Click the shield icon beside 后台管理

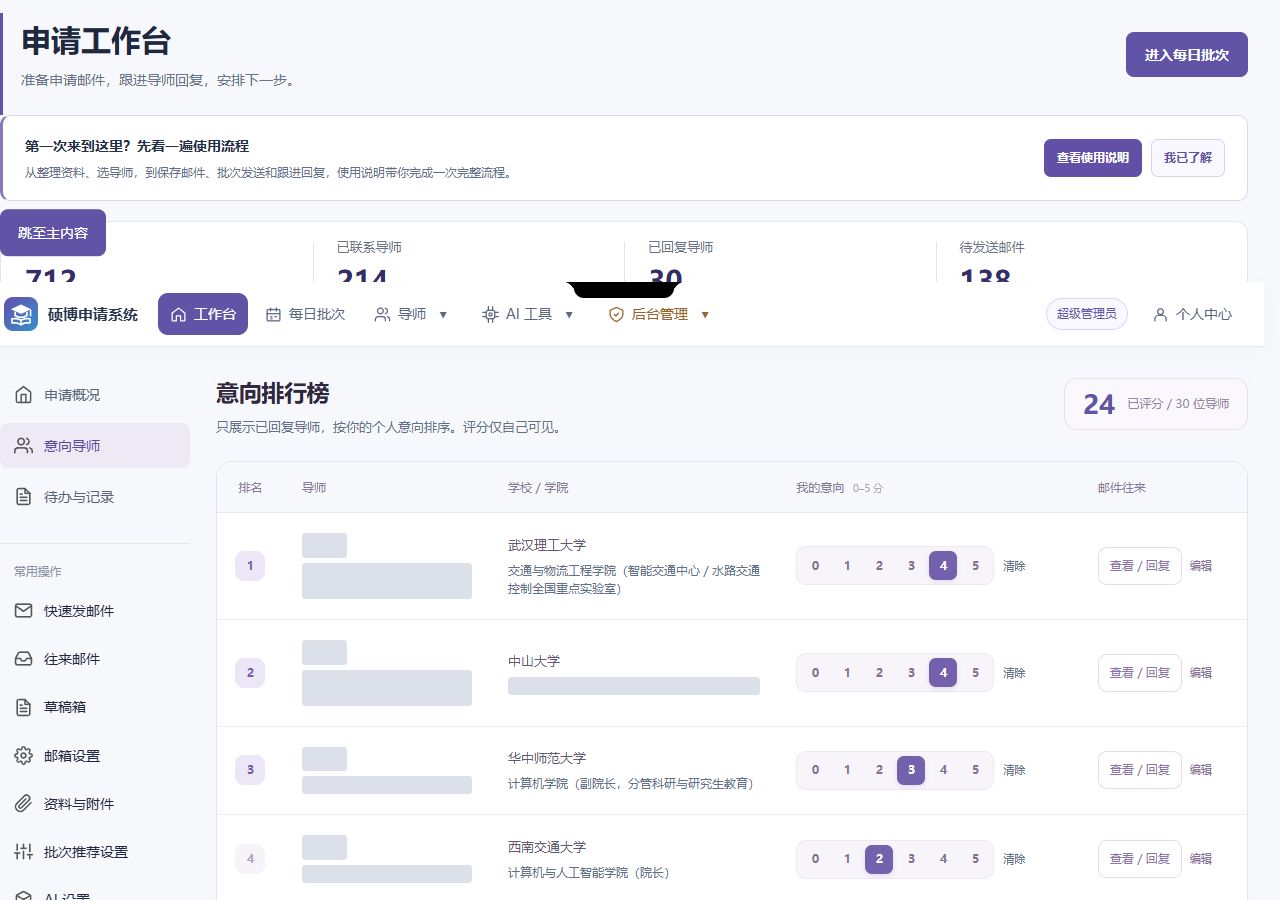tap(617, 314)
